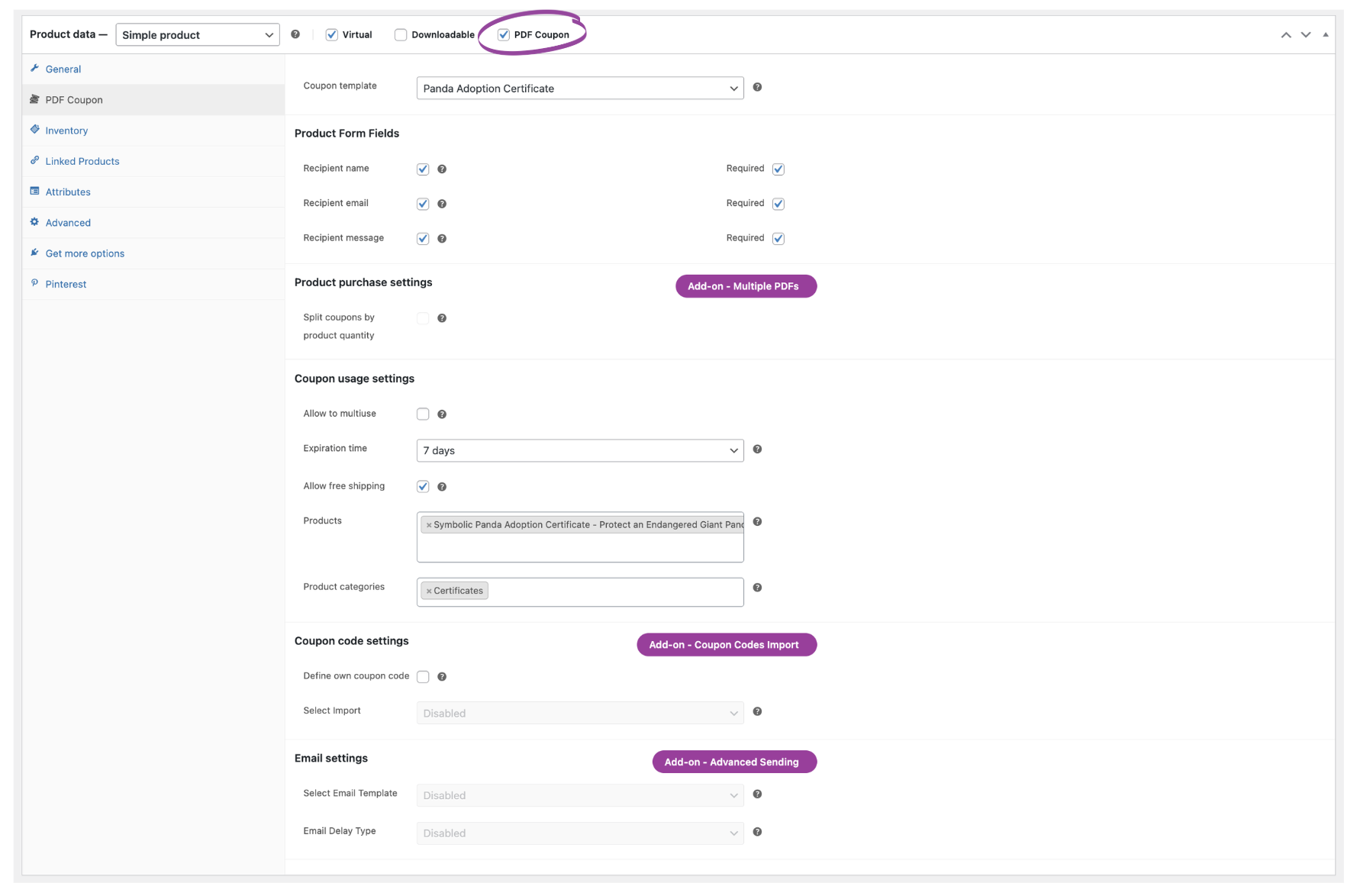Click the gear icon beside Advanced

tap(34, 221)
